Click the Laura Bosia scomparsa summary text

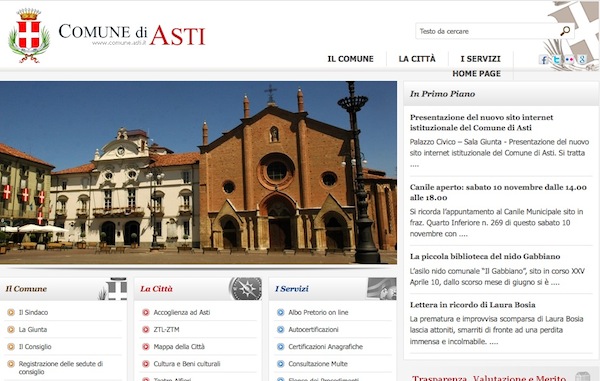click(497, 330)
